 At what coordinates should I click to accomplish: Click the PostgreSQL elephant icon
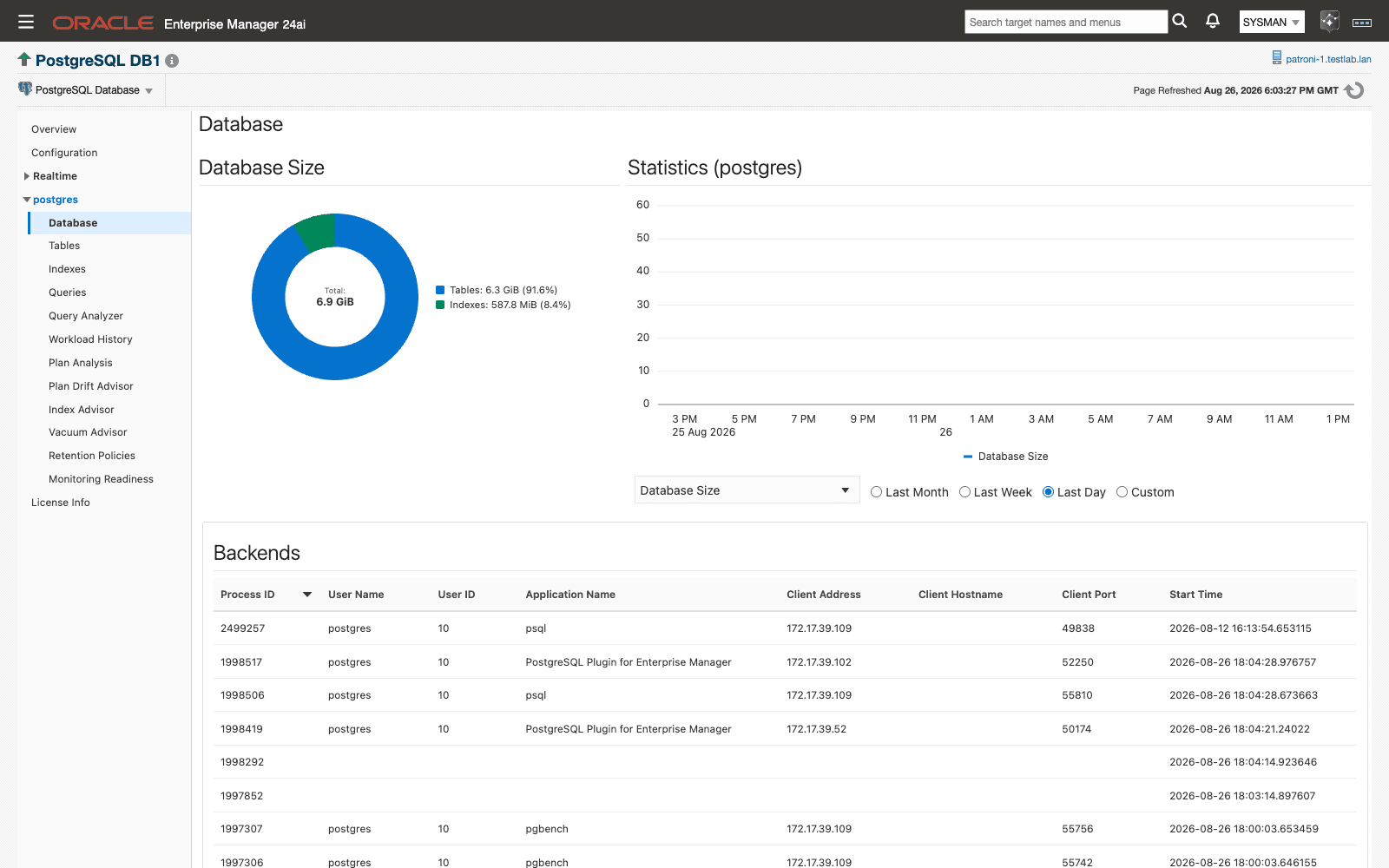click(x=25, y=89)
